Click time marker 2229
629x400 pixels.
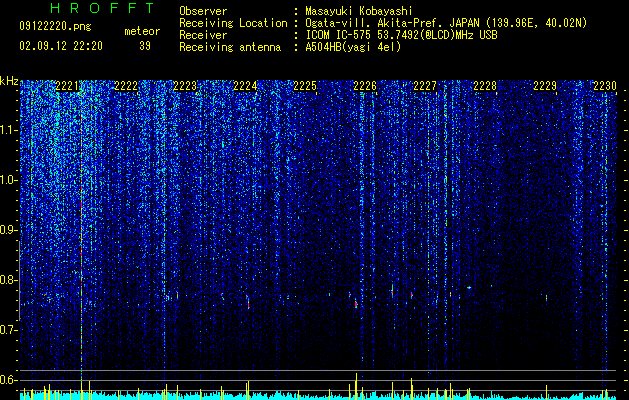(545, 86)
